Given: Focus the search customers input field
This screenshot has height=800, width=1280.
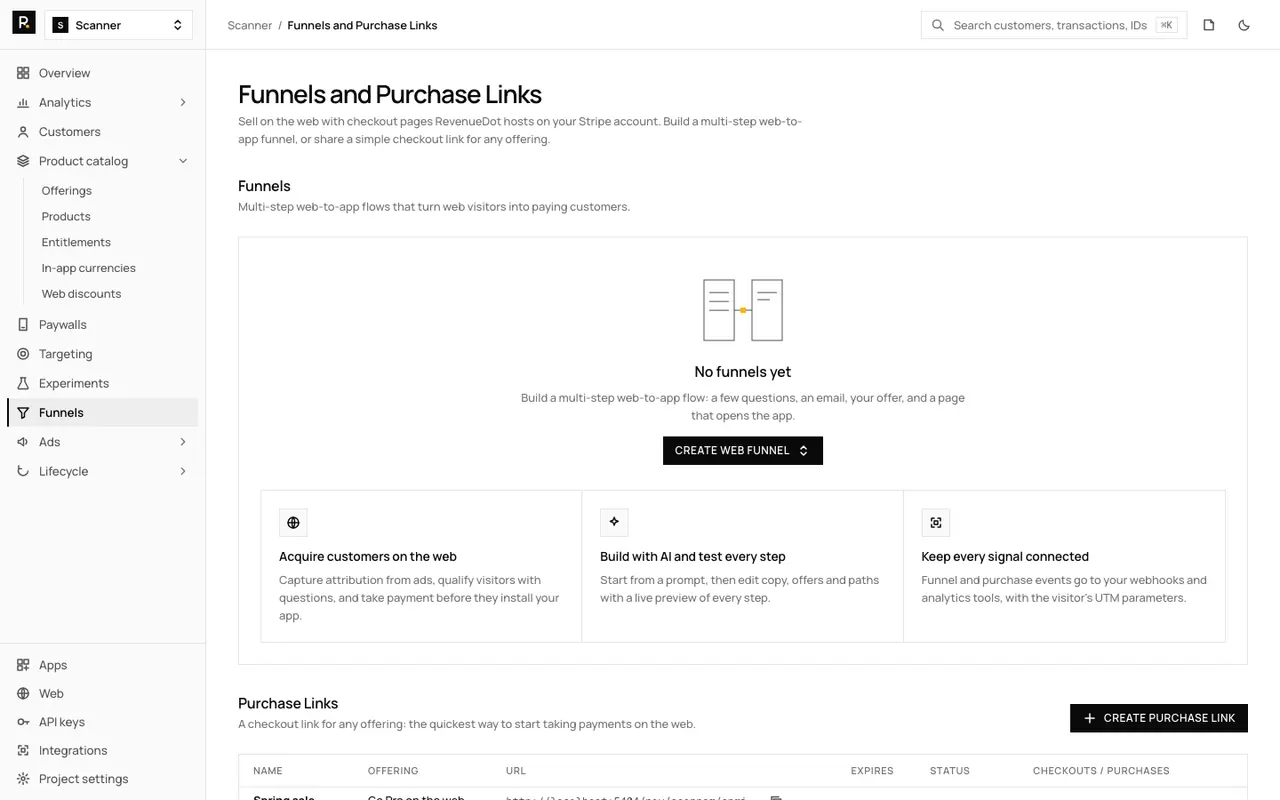Looking at the screenshot, I should point(1054,25).
